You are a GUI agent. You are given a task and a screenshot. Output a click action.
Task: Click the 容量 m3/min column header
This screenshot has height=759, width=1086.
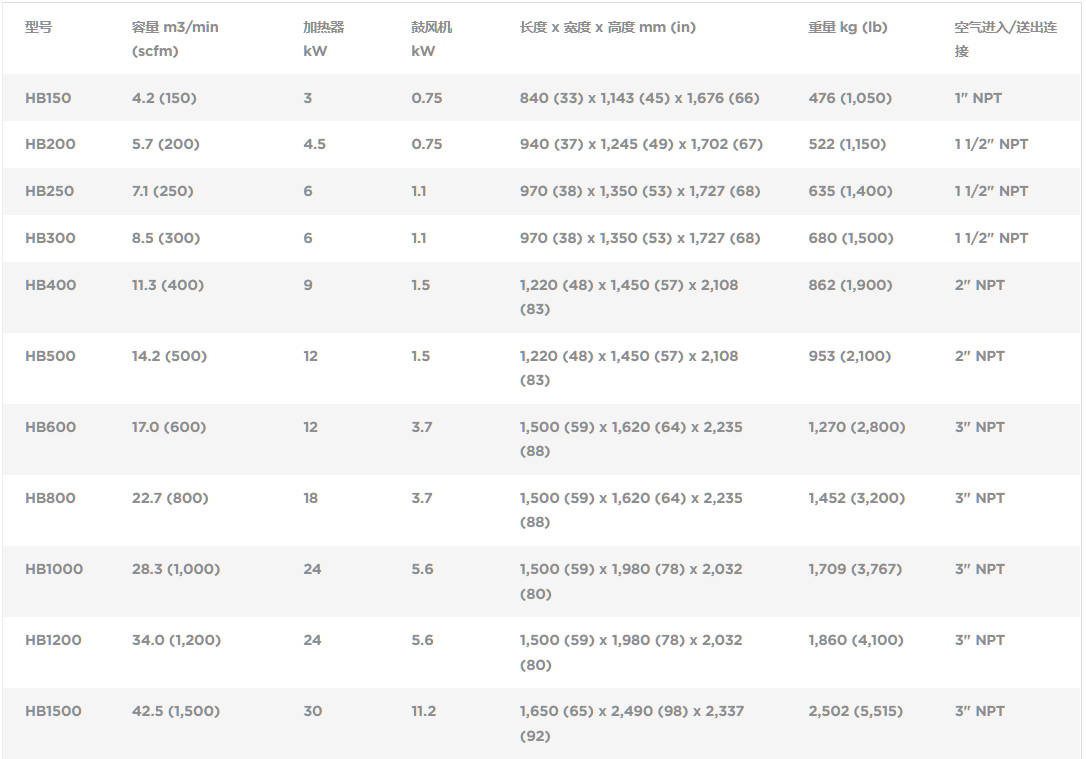175,39
